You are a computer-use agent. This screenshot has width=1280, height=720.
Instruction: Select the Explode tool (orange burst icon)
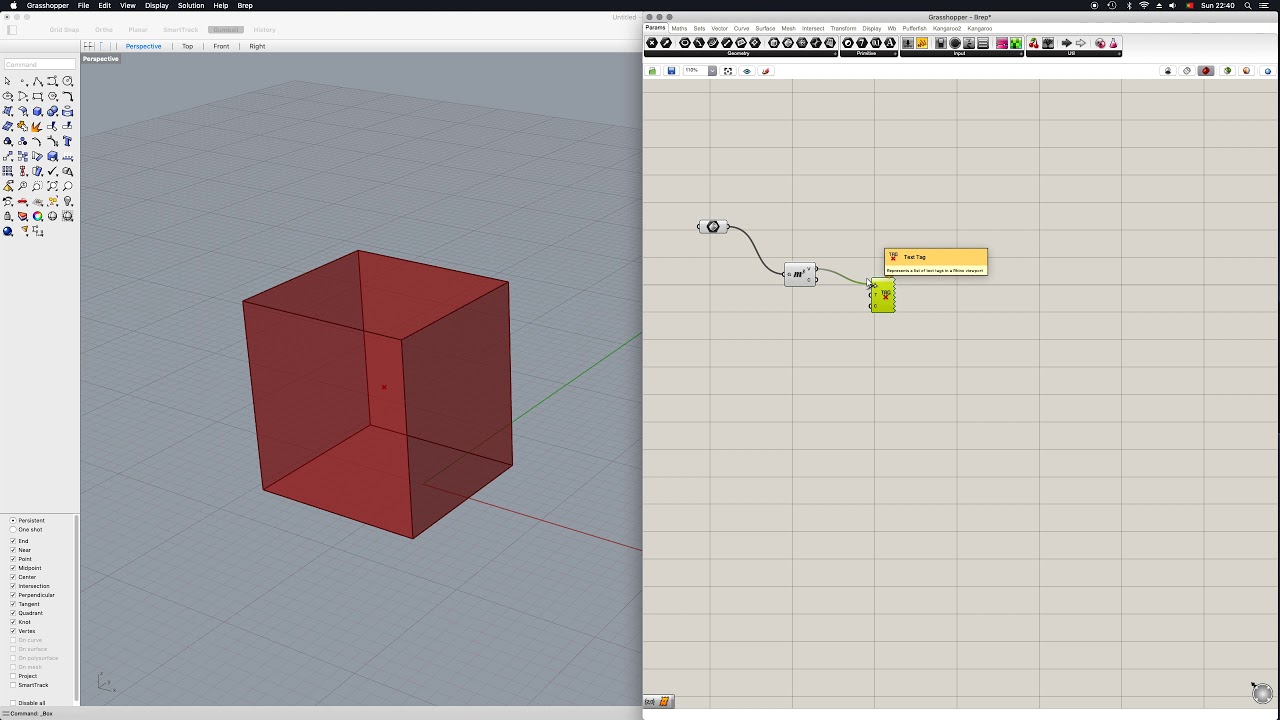[x=38, y=127]
